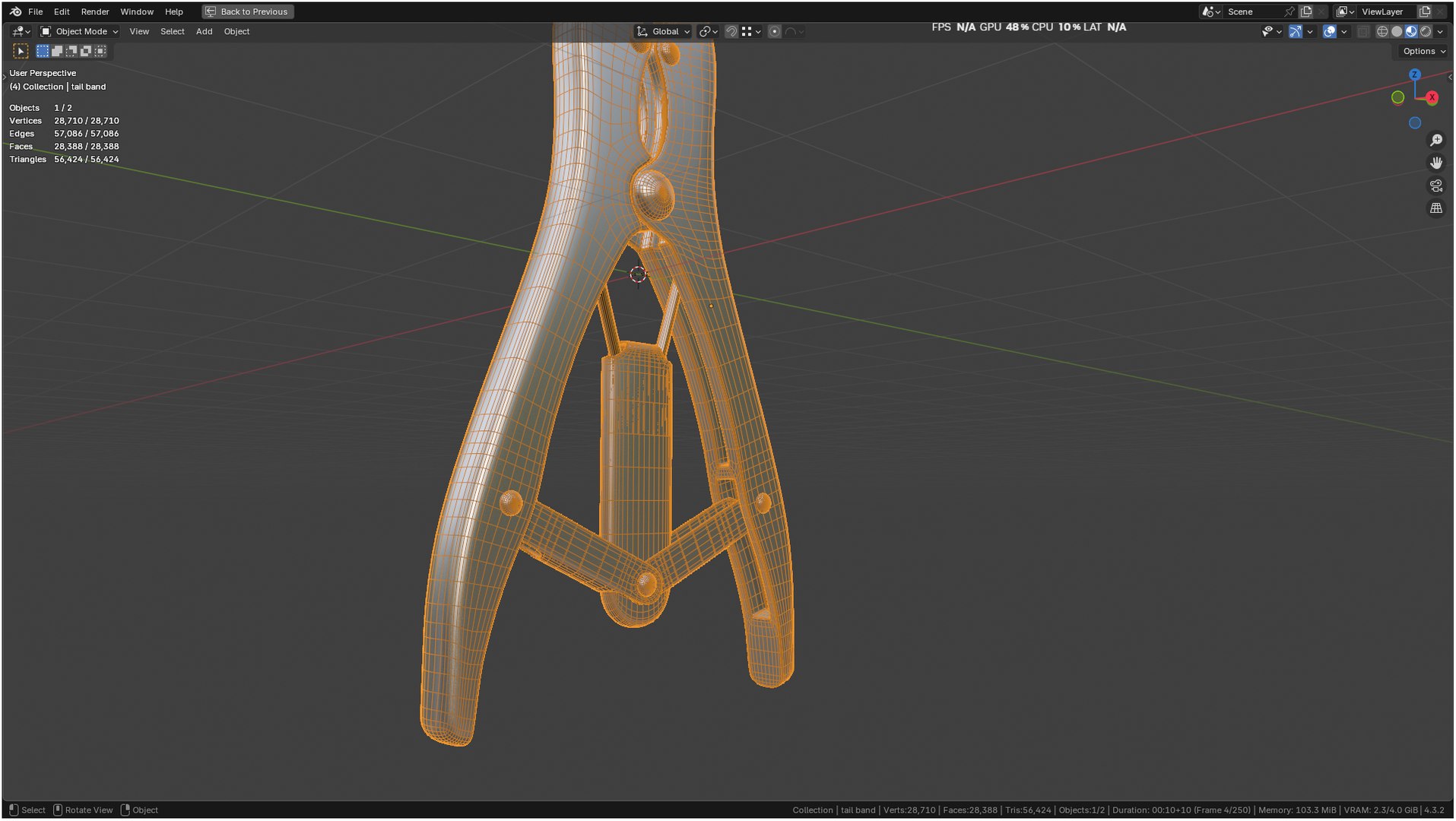
Task: Choose the Invert selection mode icon
Action: [x=86, y=51]
